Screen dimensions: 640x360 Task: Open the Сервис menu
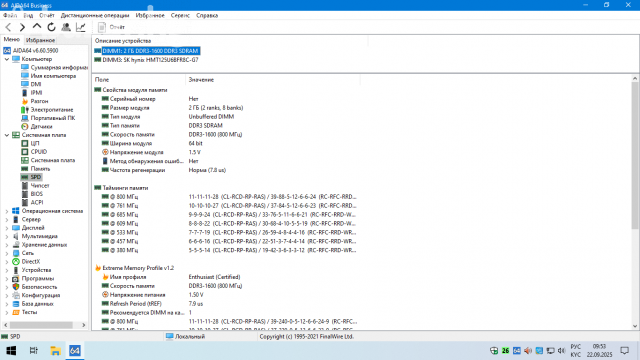point(180,16)
